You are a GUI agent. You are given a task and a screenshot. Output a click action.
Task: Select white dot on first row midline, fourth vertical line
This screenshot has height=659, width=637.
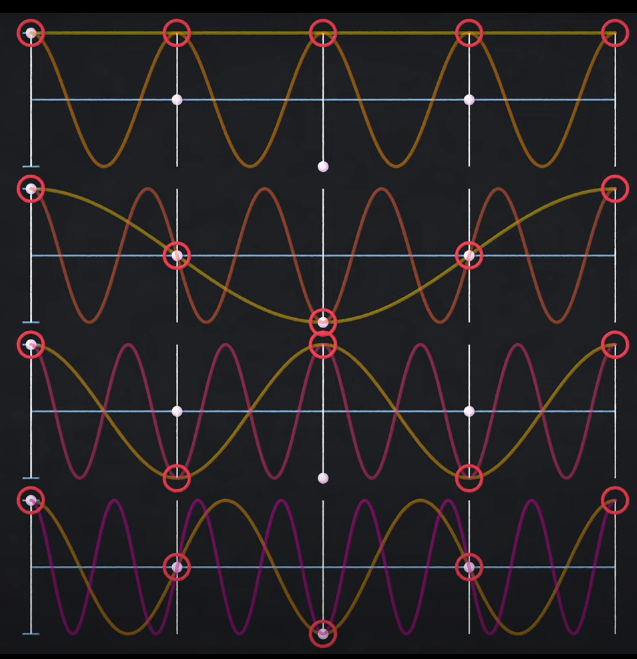coord(469,100)
